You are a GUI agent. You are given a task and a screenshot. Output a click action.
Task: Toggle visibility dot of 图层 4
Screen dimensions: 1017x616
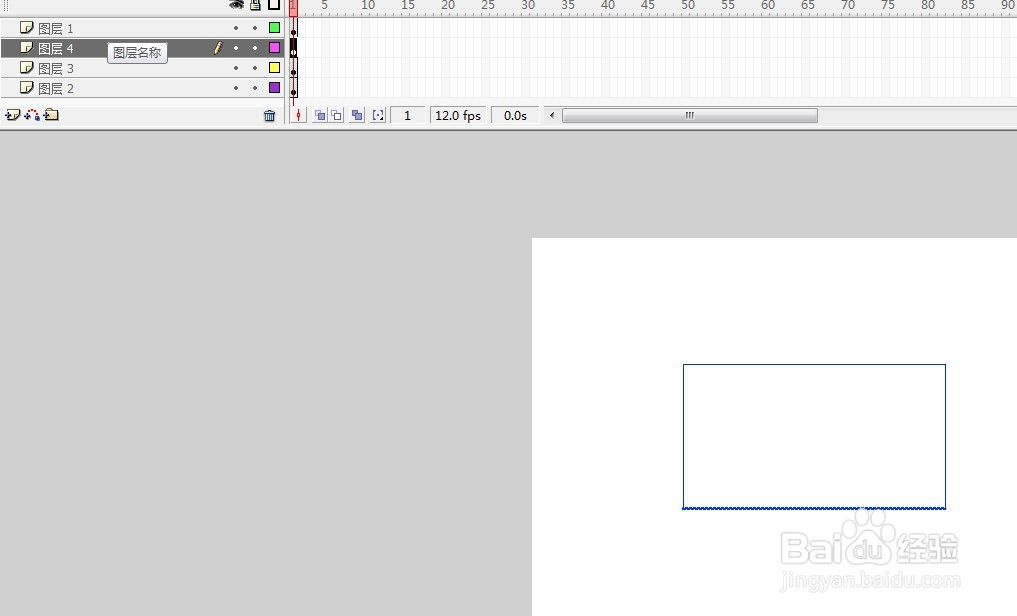236,48
